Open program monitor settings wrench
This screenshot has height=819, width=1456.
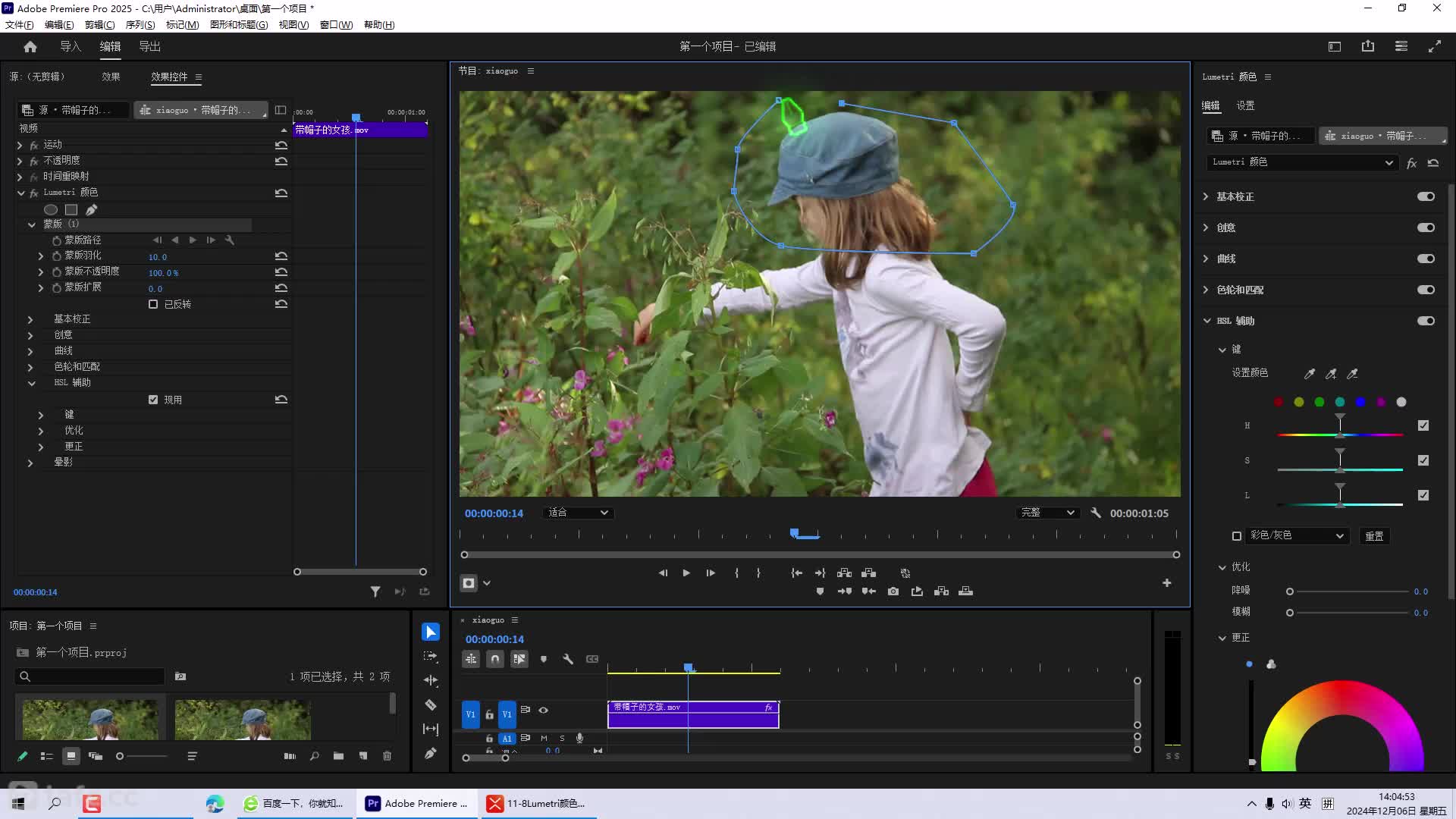click(1096, 513)
